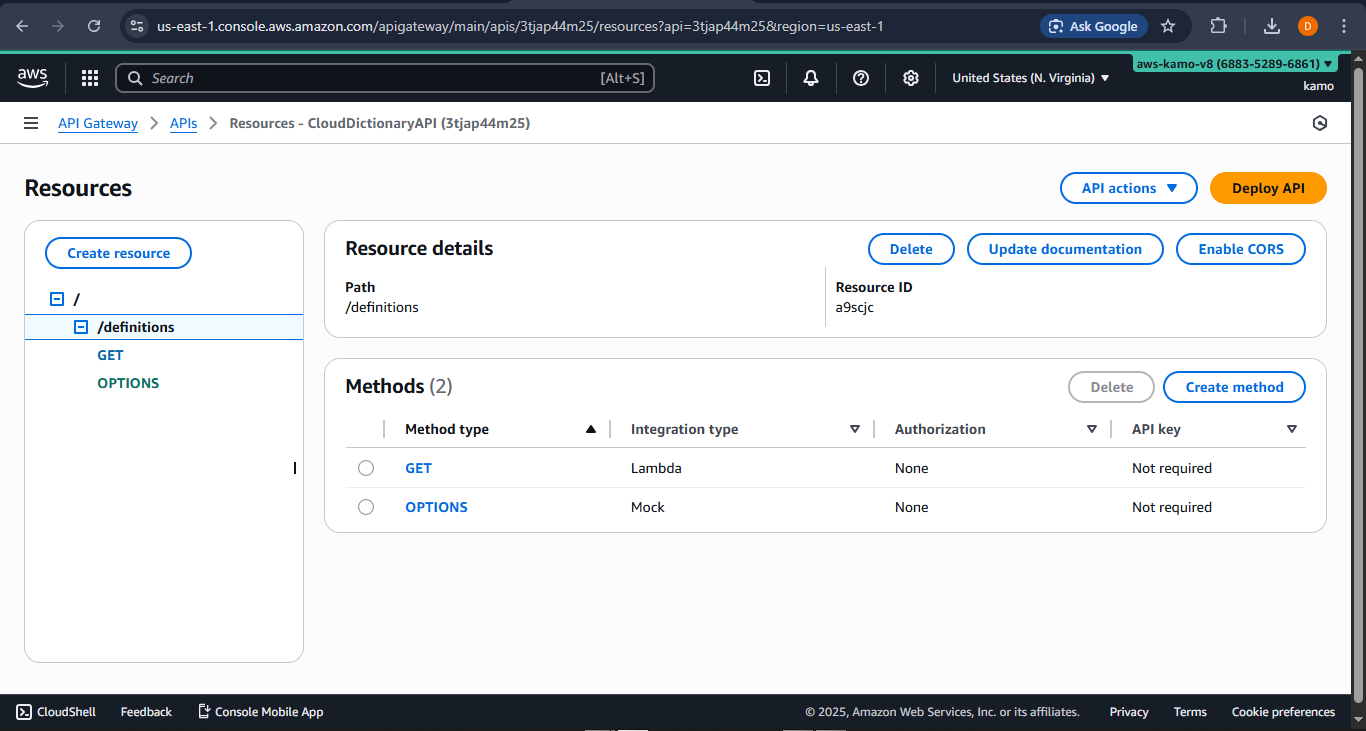Open CloudShell from the top toolbar
The image size is (1366, 731).
point(762,77)
